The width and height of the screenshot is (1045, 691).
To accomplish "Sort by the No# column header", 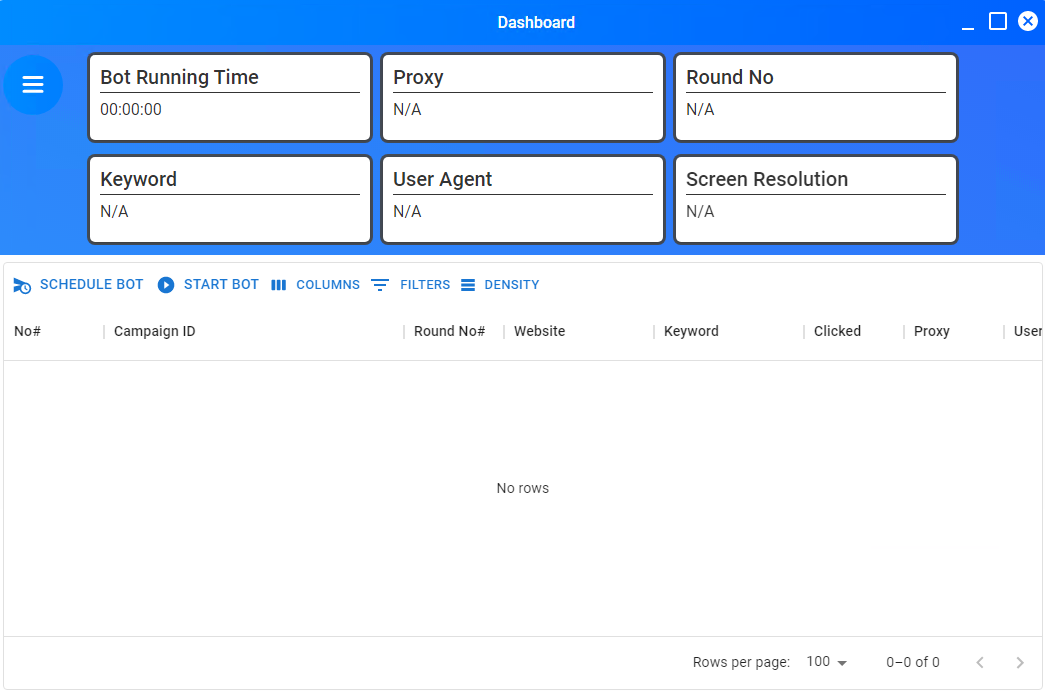I will pyautogui.click(x=28, y=331).
